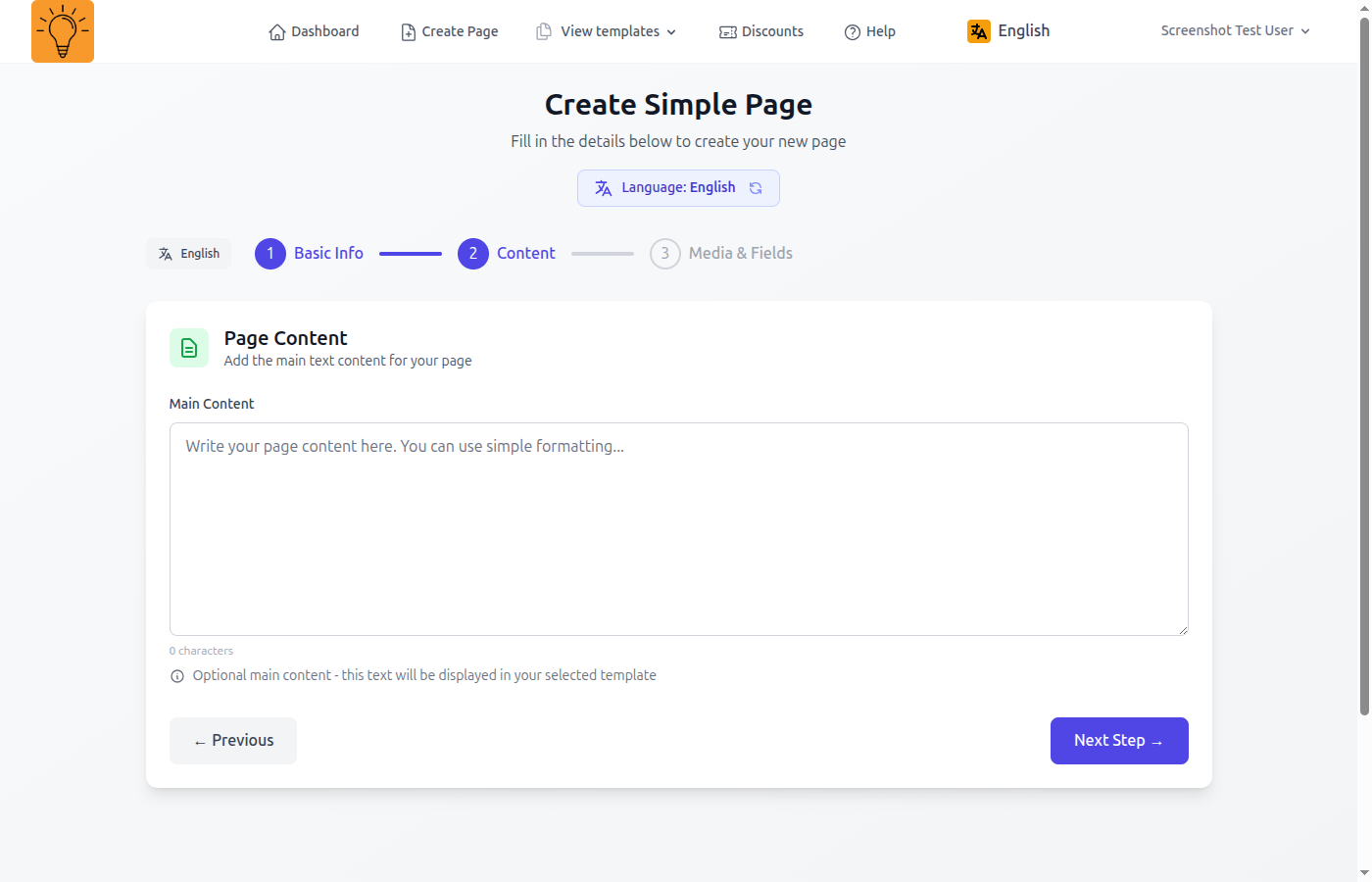Click the scrollbar down arrow
The height and width of the screenshot is (882, 1372).
tap(1364, 872)
